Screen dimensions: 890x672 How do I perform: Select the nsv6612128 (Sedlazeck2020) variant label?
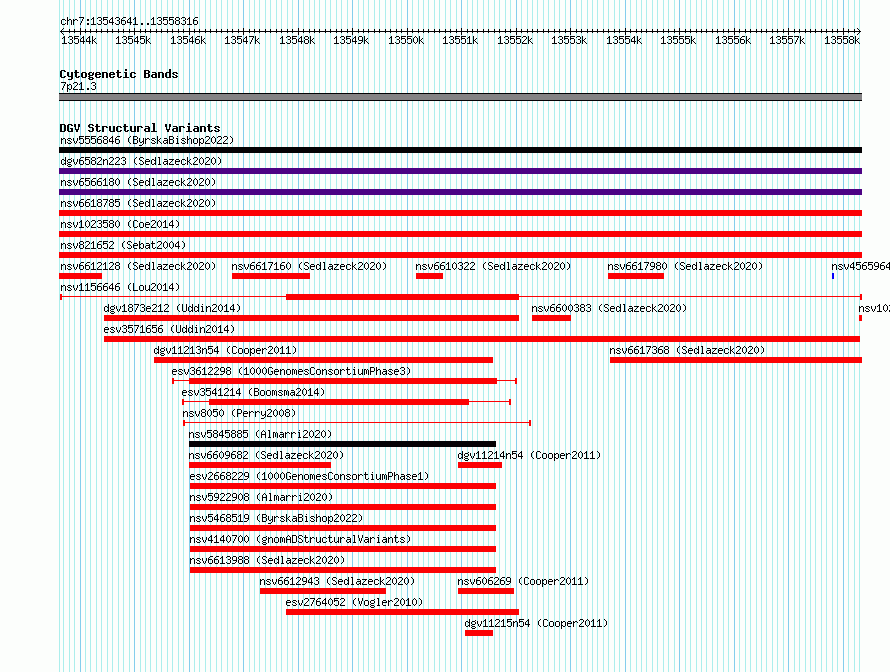coord(138,266)
